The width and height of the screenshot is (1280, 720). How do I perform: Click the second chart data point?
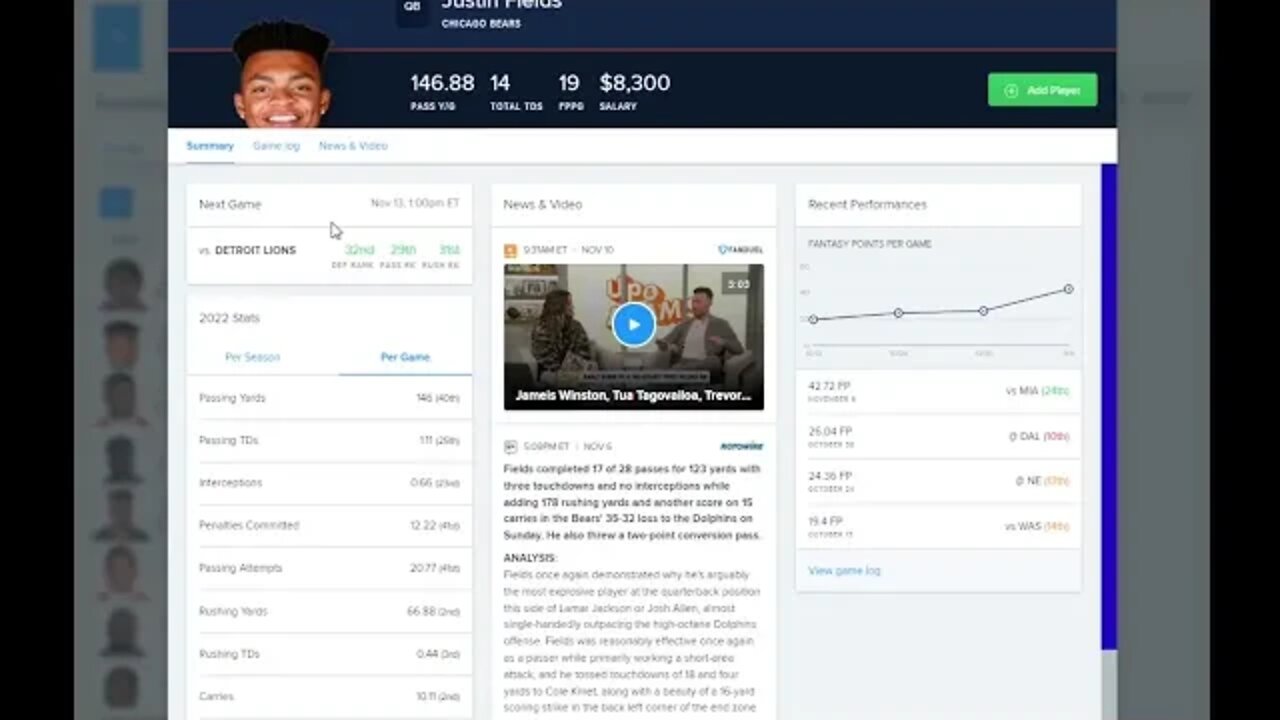[x=898, y=313]
